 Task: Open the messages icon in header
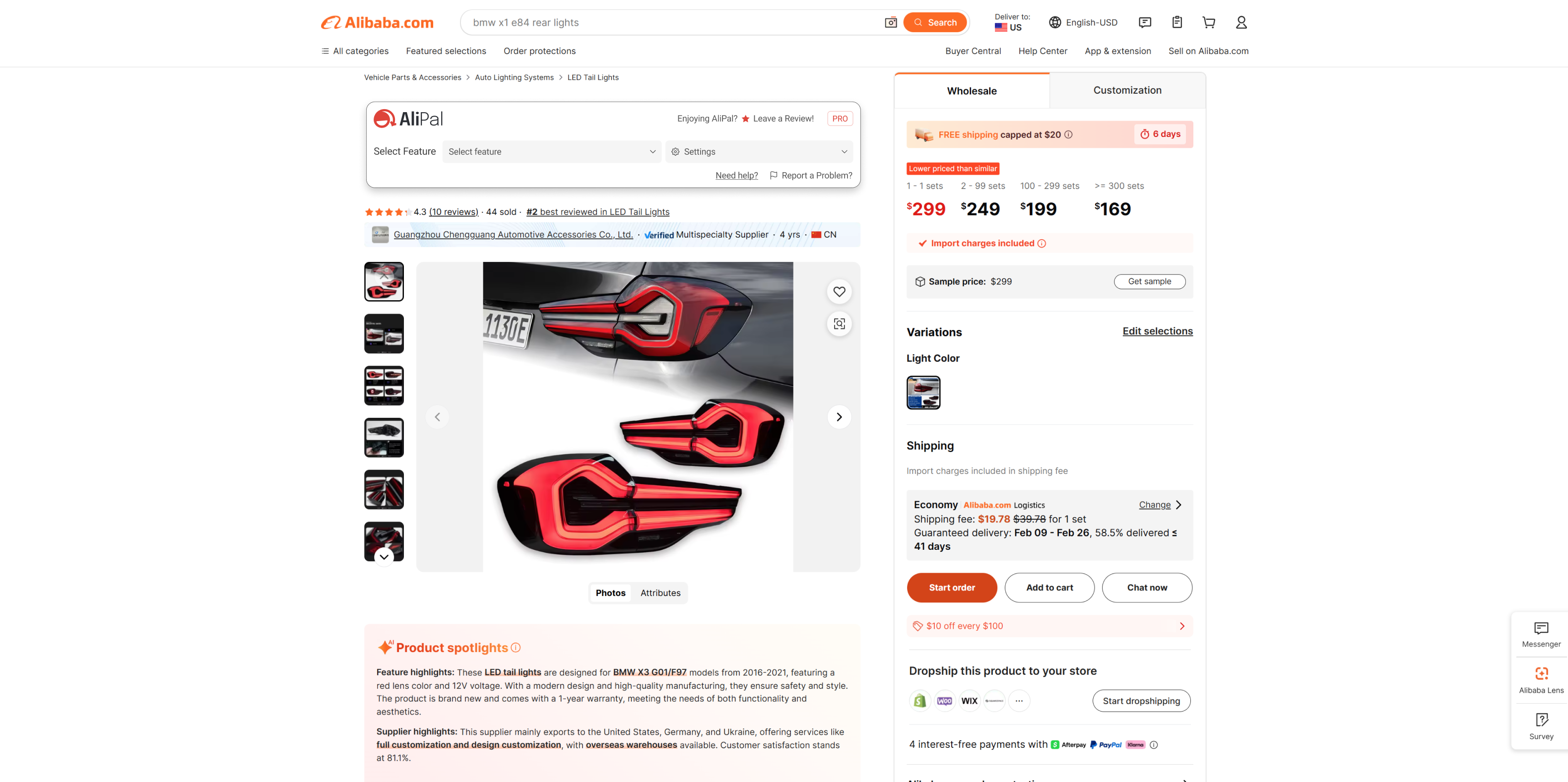coord(1144,22)
